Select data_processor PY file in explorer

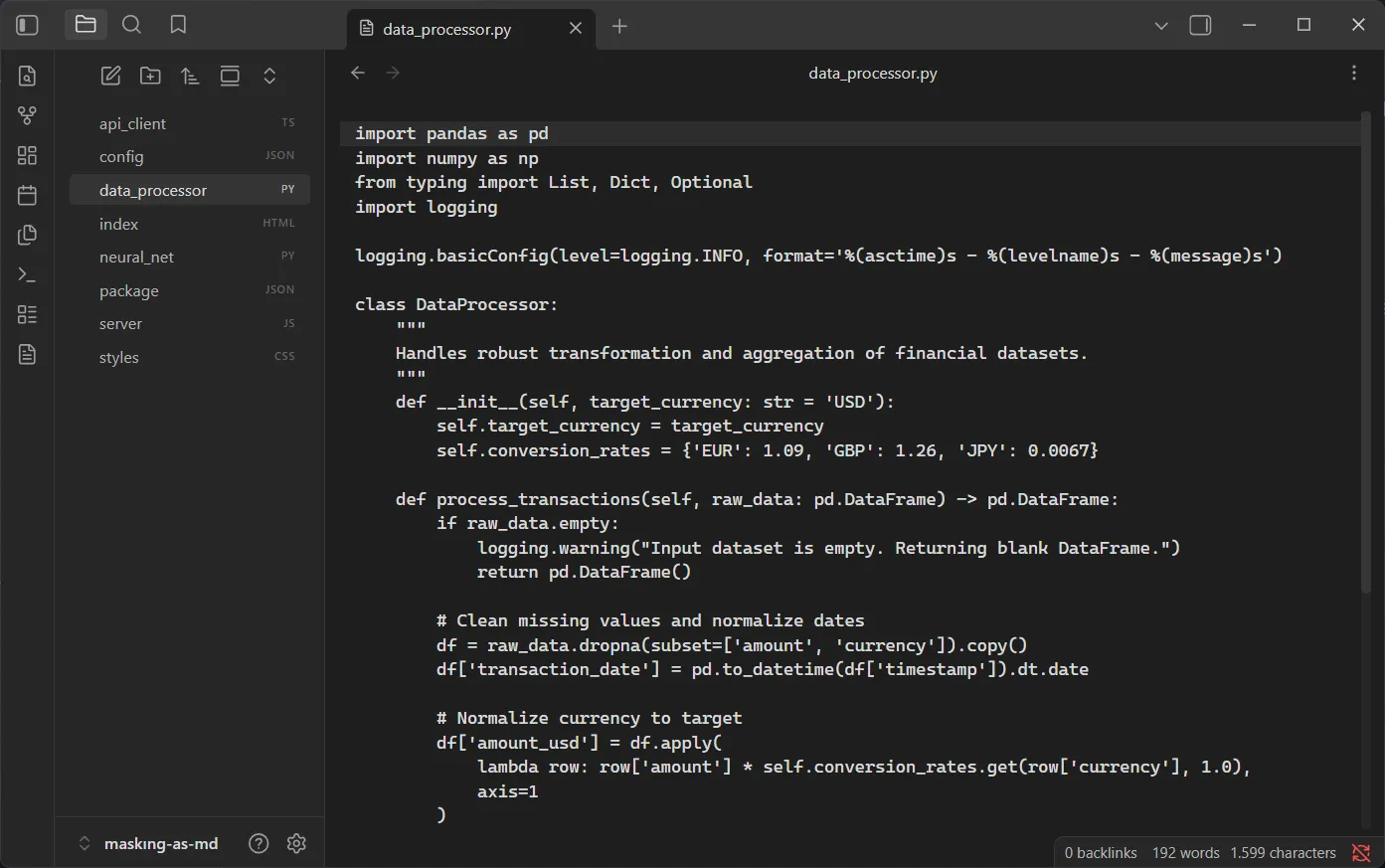tap(190, 190)
